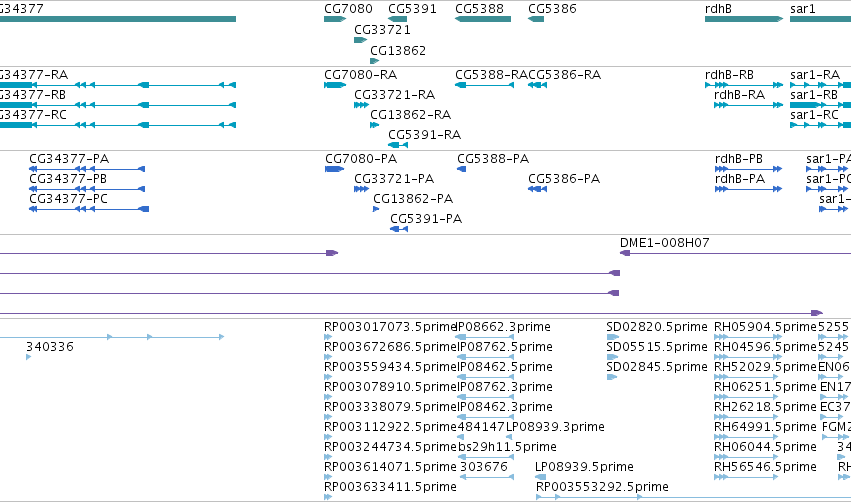
Task: Select the 303676 feature label
Action: 484,467
